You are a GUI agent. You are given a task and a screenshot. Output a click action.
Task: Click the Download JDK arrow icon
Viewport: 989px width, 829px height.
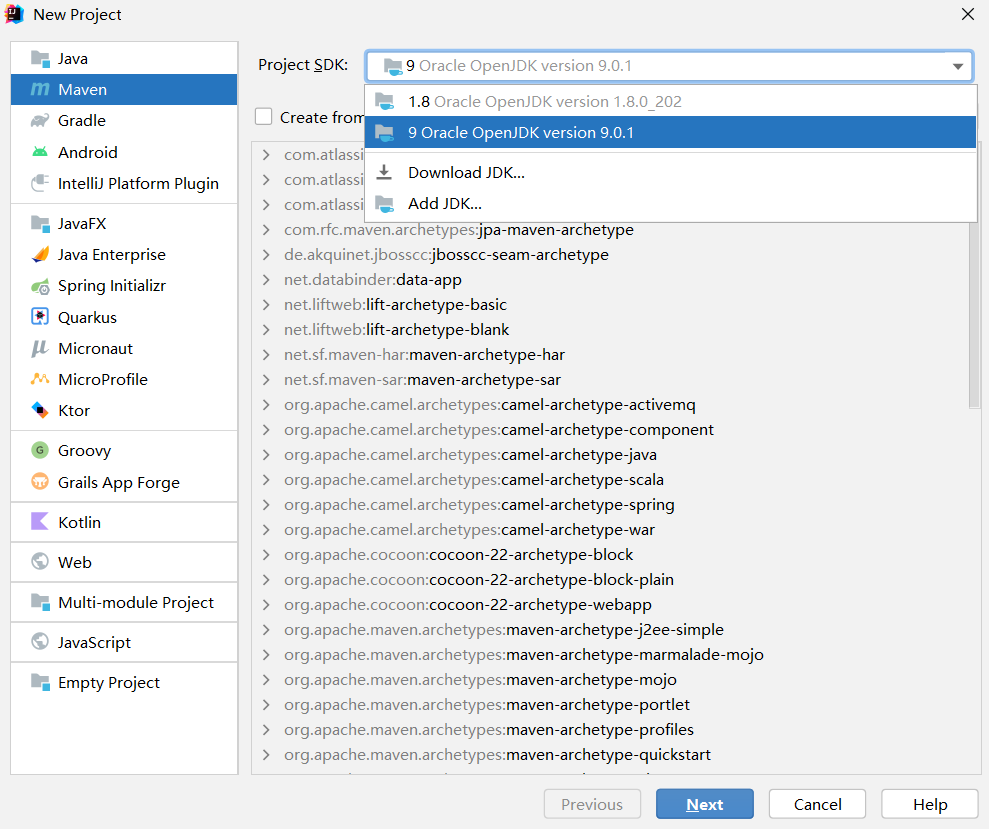384,172
